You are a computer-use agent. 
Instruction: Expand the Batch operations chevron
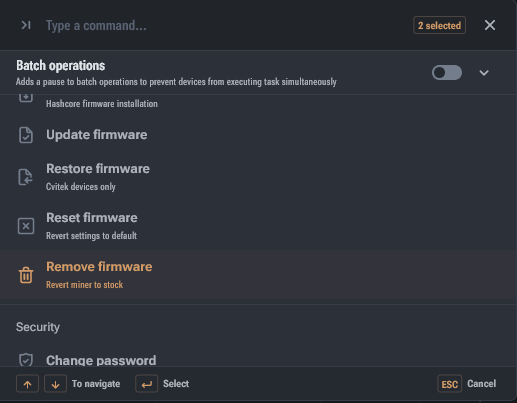pyautogui.click(x=484, y=73)
